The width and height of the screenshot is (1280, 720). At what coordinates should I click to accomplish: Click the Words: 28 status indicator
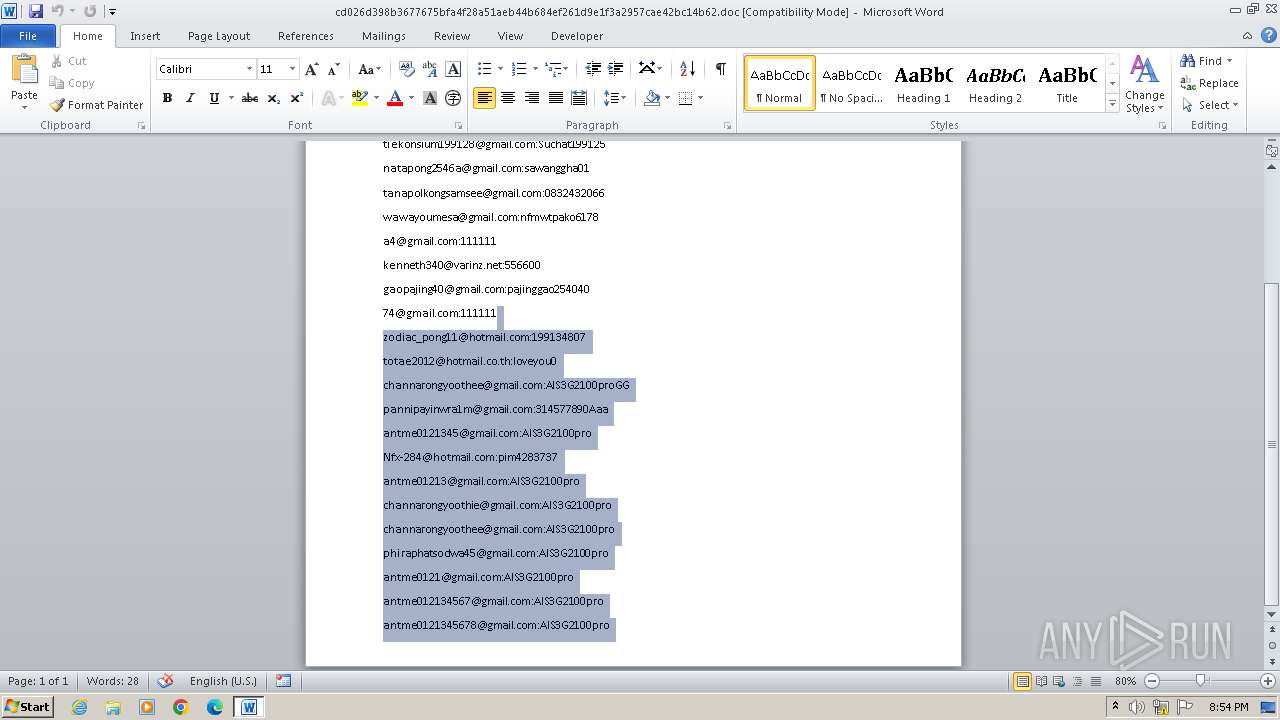tap(113, 681)
